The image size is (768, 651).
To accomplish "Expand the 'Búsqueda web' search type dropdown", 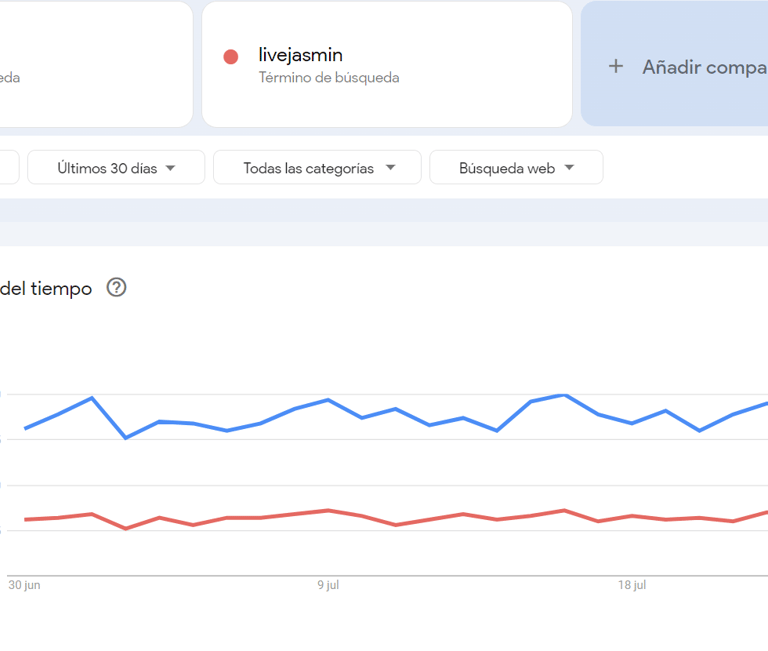I will (516, 168).
